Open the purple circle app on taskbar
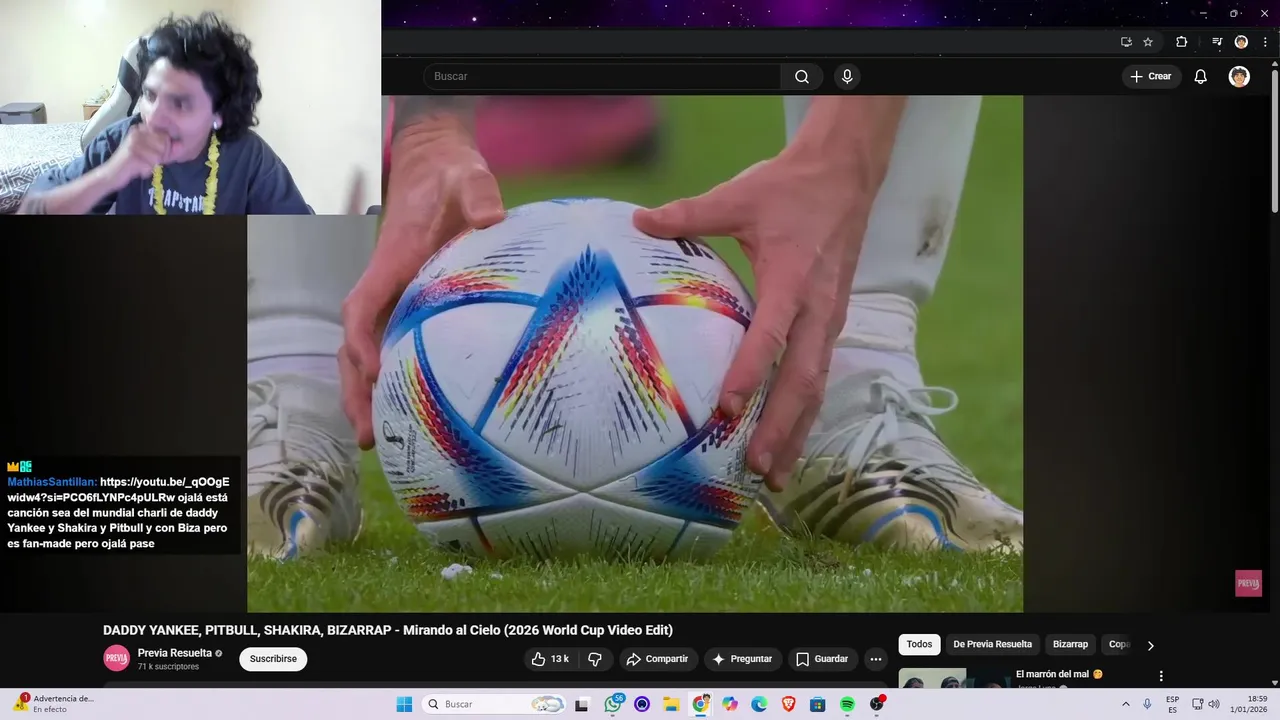1280x720 pixels. click(x=642, y=704)
